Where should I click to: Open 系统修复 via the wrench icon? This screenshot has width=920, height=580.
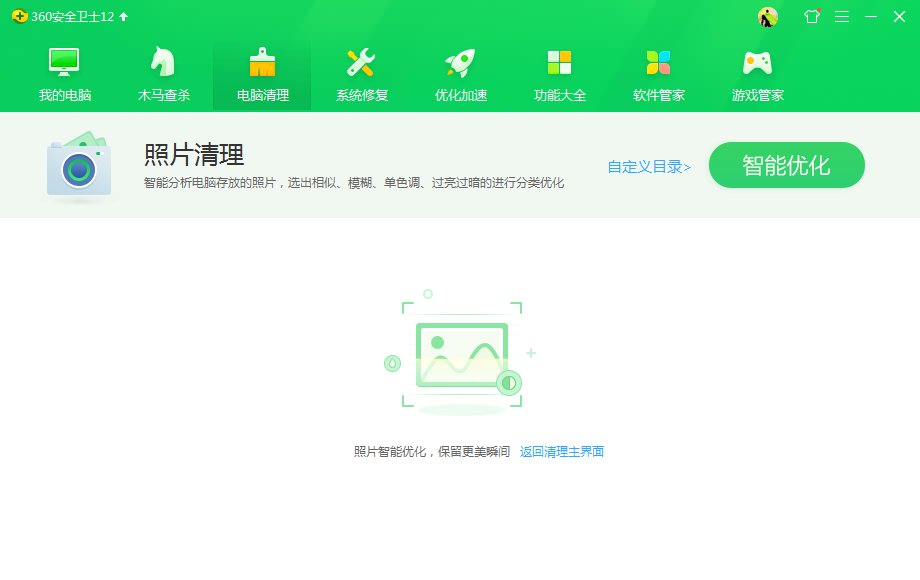(360, 62)
